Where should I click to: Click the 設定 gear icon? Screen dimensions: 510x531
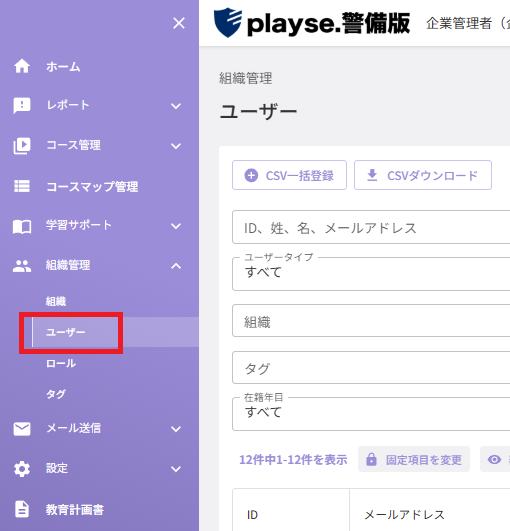click(22, 469)
